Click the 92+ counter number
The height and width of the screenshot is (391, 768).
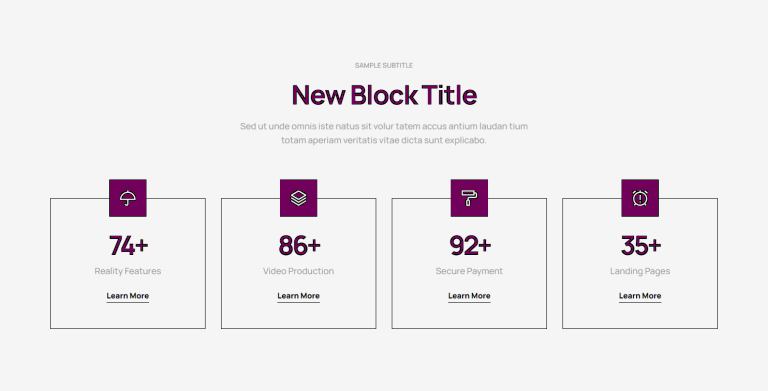pos(470,245)
